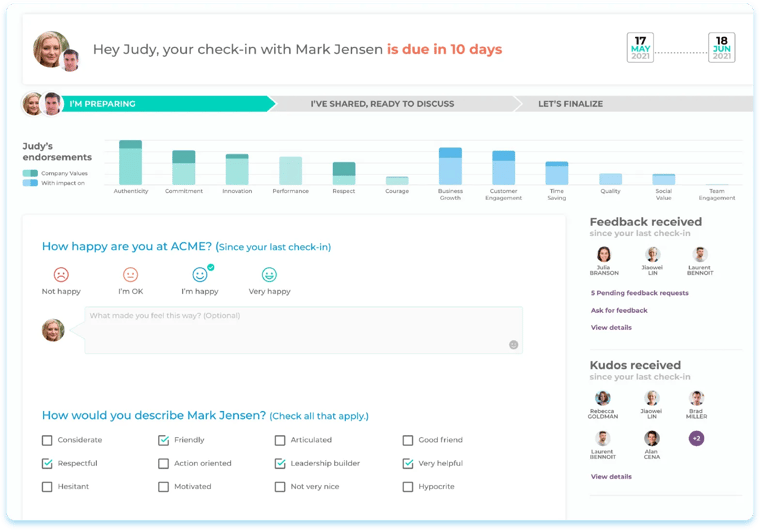Check the Not very nice checkbox
760x530 pixels.
tap(280, 487)
